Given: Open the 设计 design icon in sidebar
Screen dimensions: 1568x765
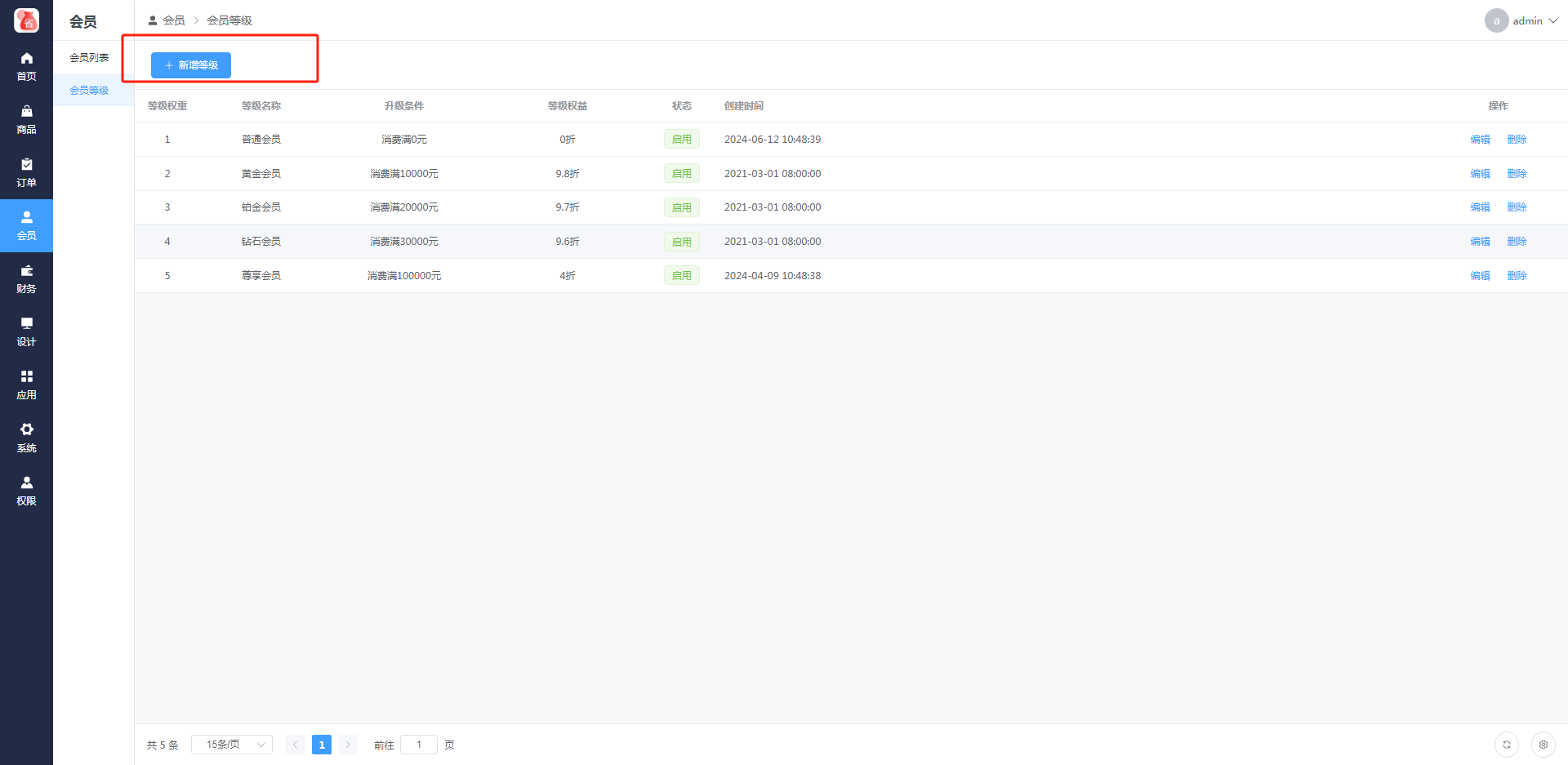Looking at the screenshot, I should tap(26, 324).
